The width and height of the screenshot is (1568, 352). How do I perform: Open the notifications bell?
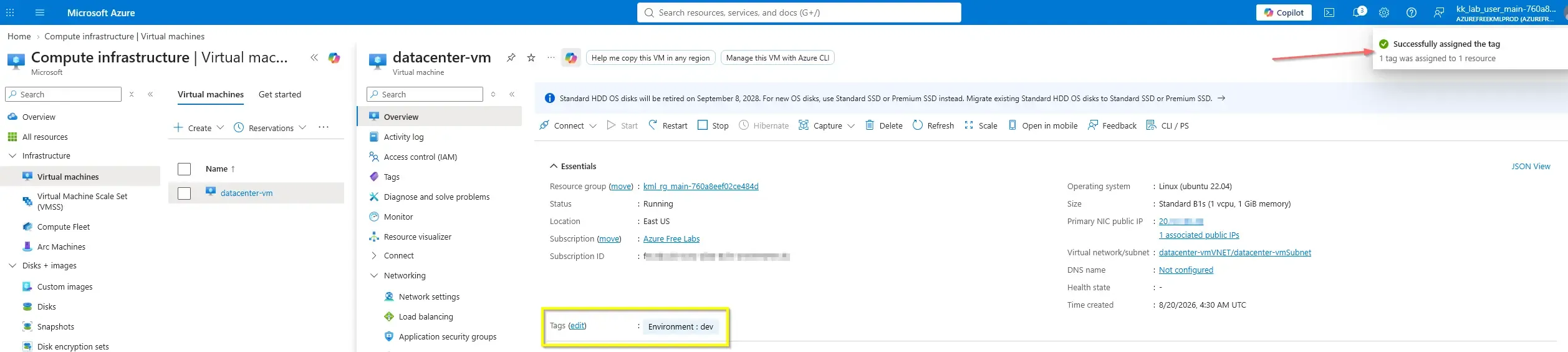(x=1358, y=12)
